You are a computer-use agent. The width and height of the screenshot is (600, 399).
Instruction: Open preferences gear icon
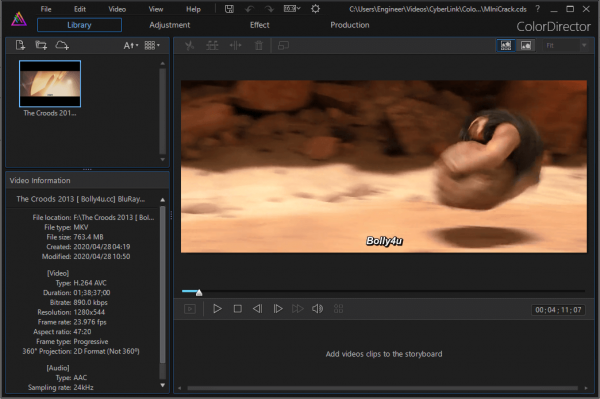point(315,9)
